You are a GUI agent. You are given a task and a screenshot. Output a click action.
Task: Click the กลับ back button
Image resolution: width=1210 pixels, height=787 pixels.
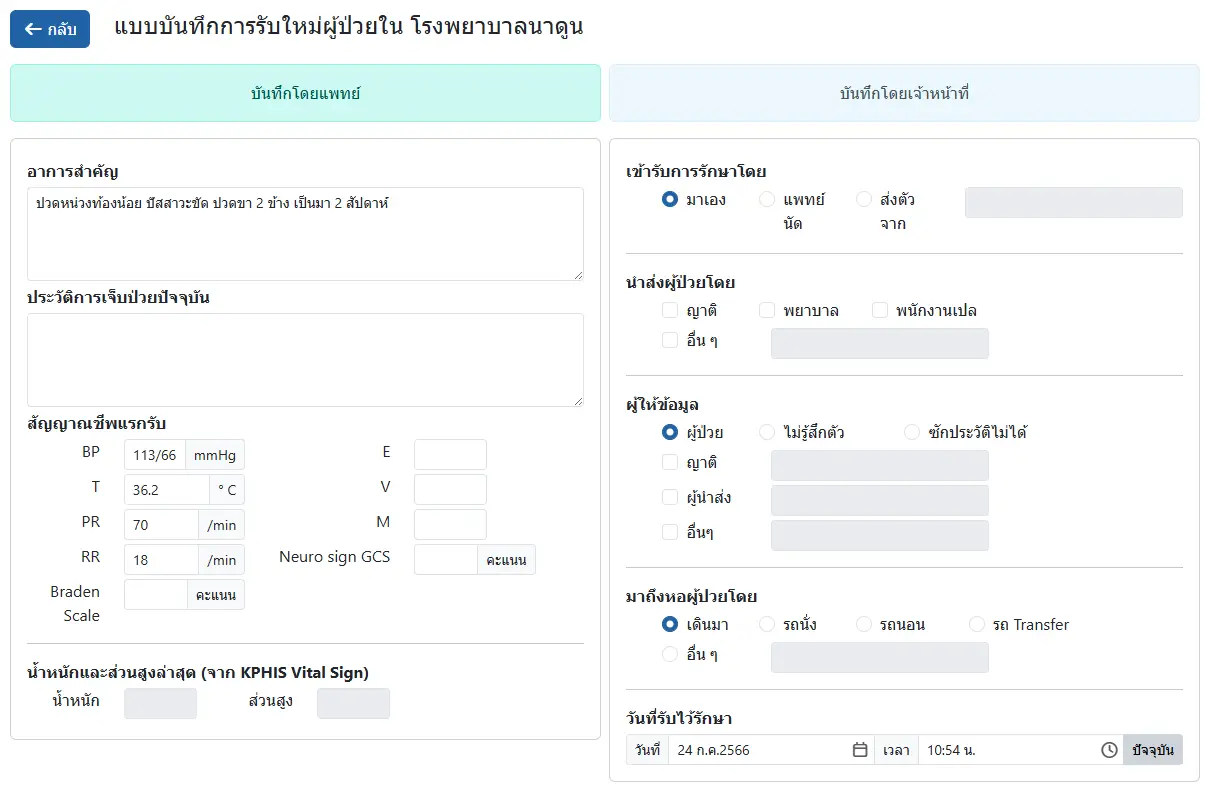[50, 29]
